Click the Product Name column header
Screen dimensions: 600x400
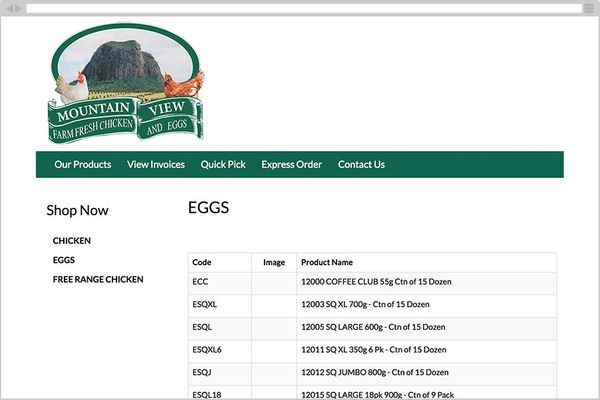pos(327,262)
